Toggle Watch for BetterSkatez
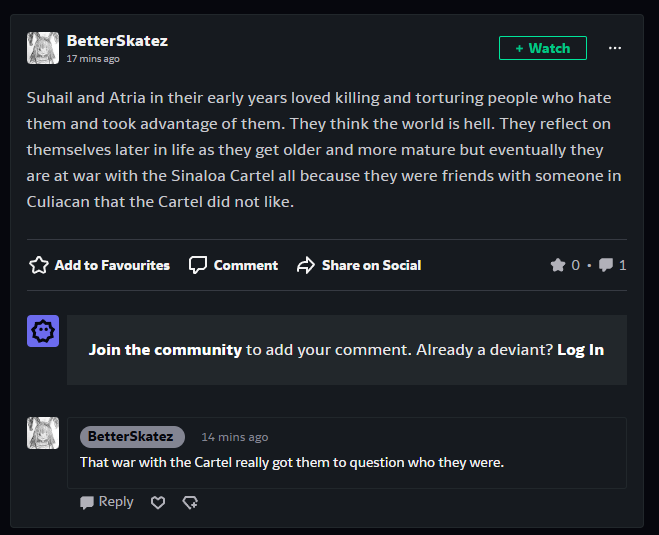This screenshot has height=535, width=659. click(543, 48)
